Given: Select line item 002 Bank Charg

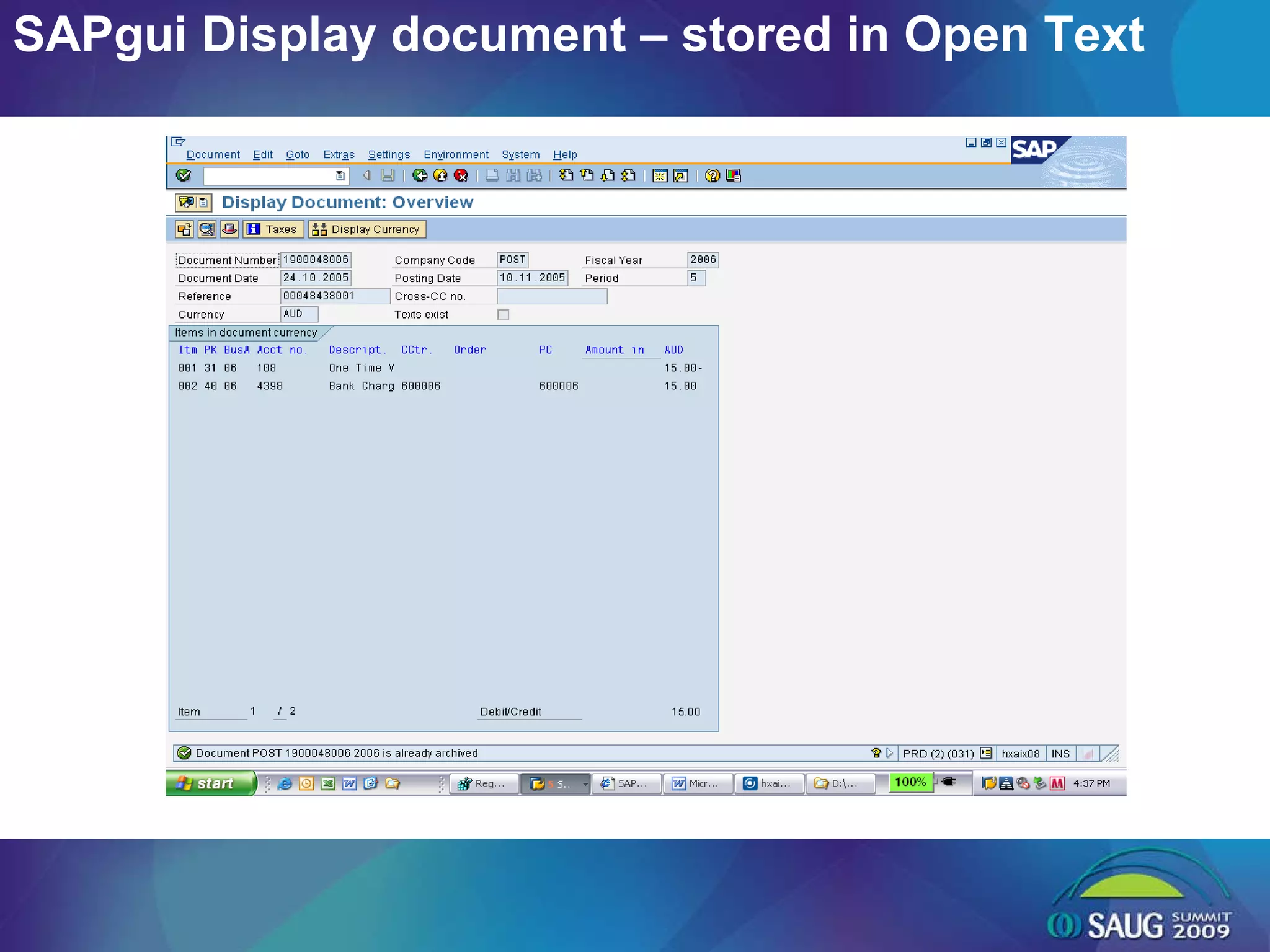Looking at the screenshot, I should (440, 386).
